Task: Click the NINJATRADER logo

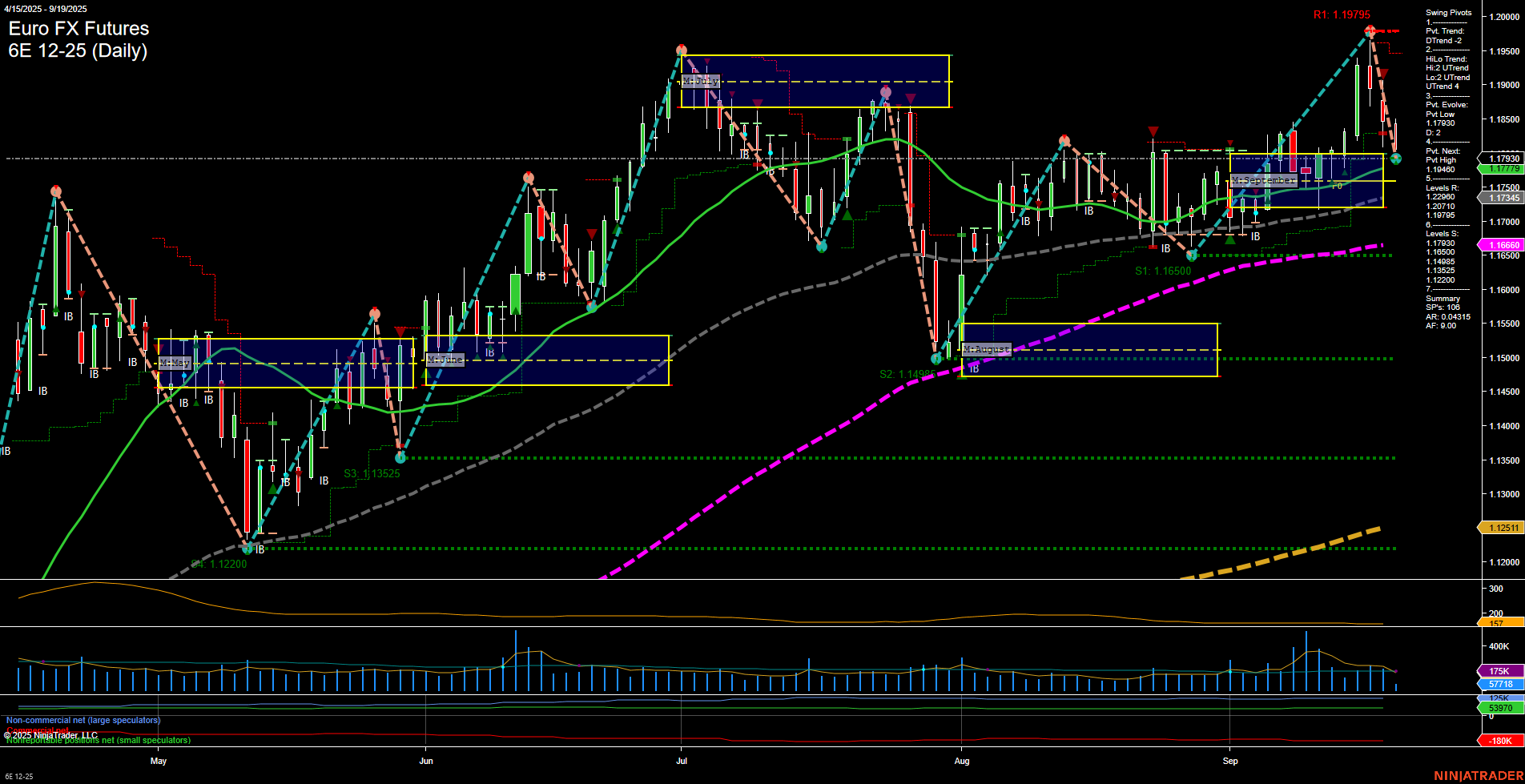Action: 1479,776
